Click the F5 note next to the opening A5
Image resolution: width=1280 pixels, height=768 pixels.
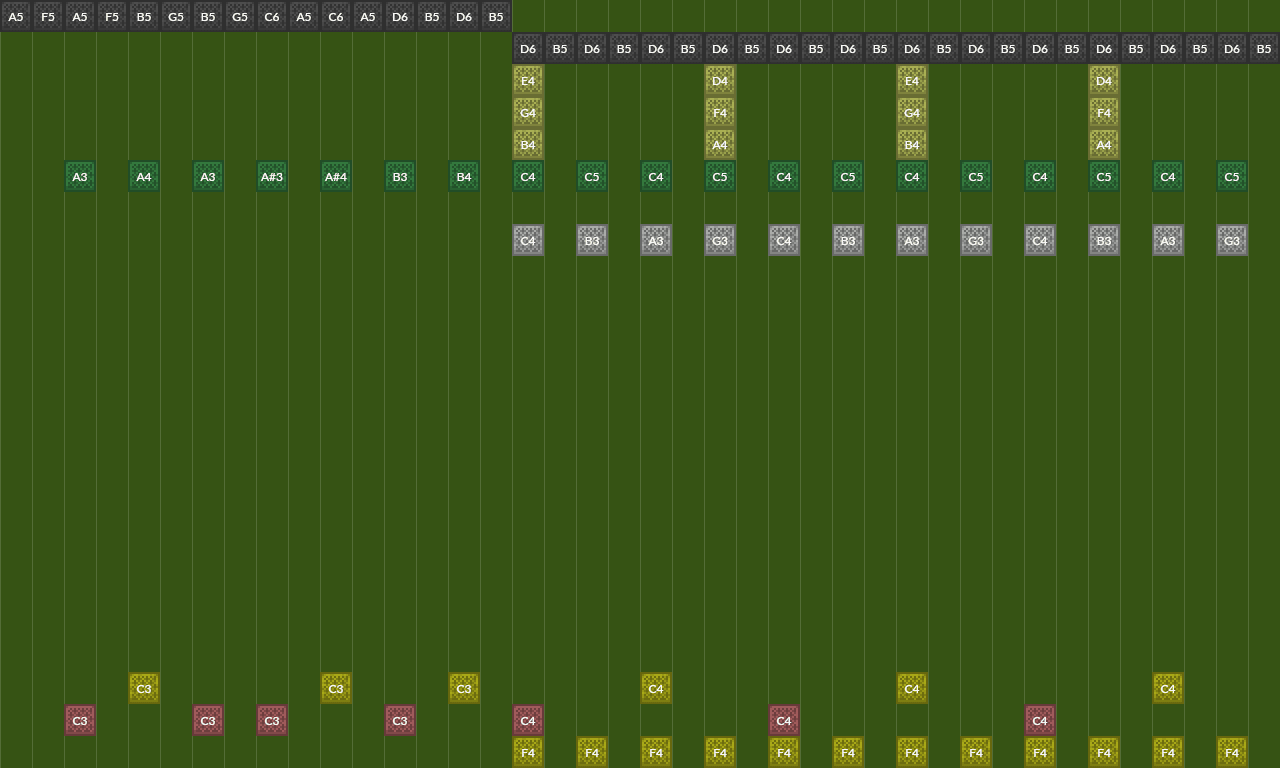pyautogui.click(x=47, y=16)
